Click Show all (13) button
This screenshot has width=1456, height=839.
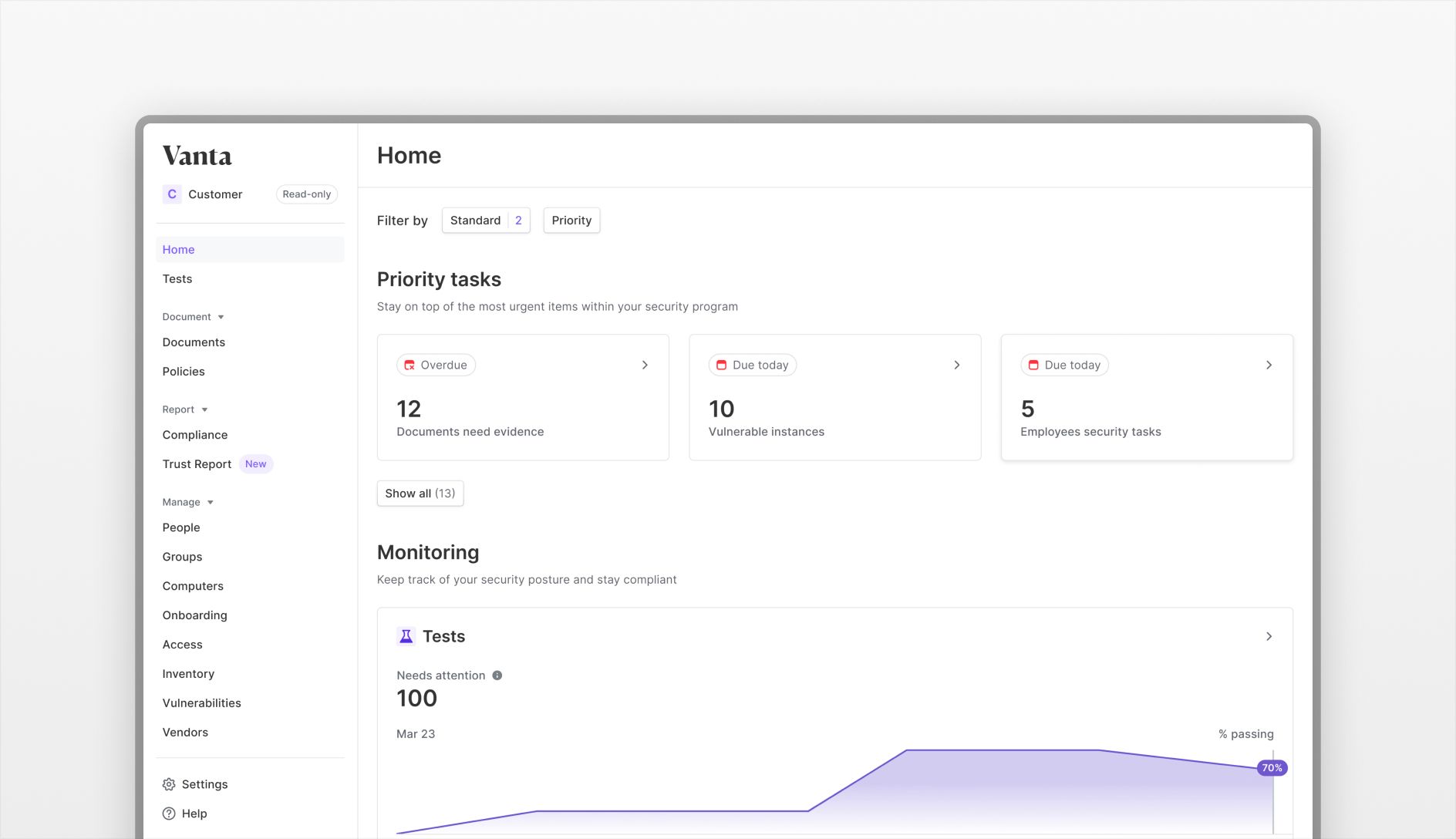tap(420, 494)
